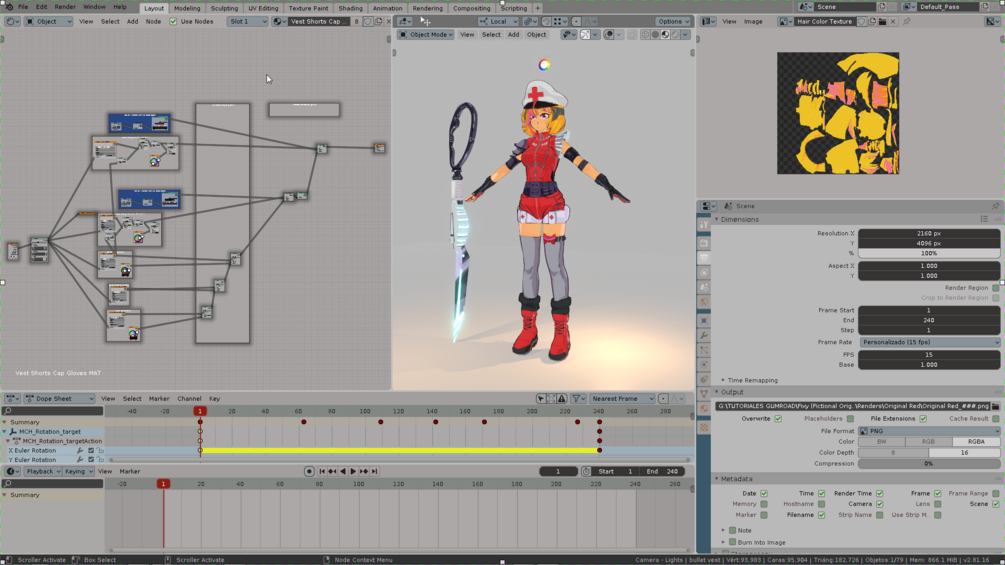The image size is (1005, 565).
Task: Open the Local transform orientation dropdown
Action: [x=498, y=21]
